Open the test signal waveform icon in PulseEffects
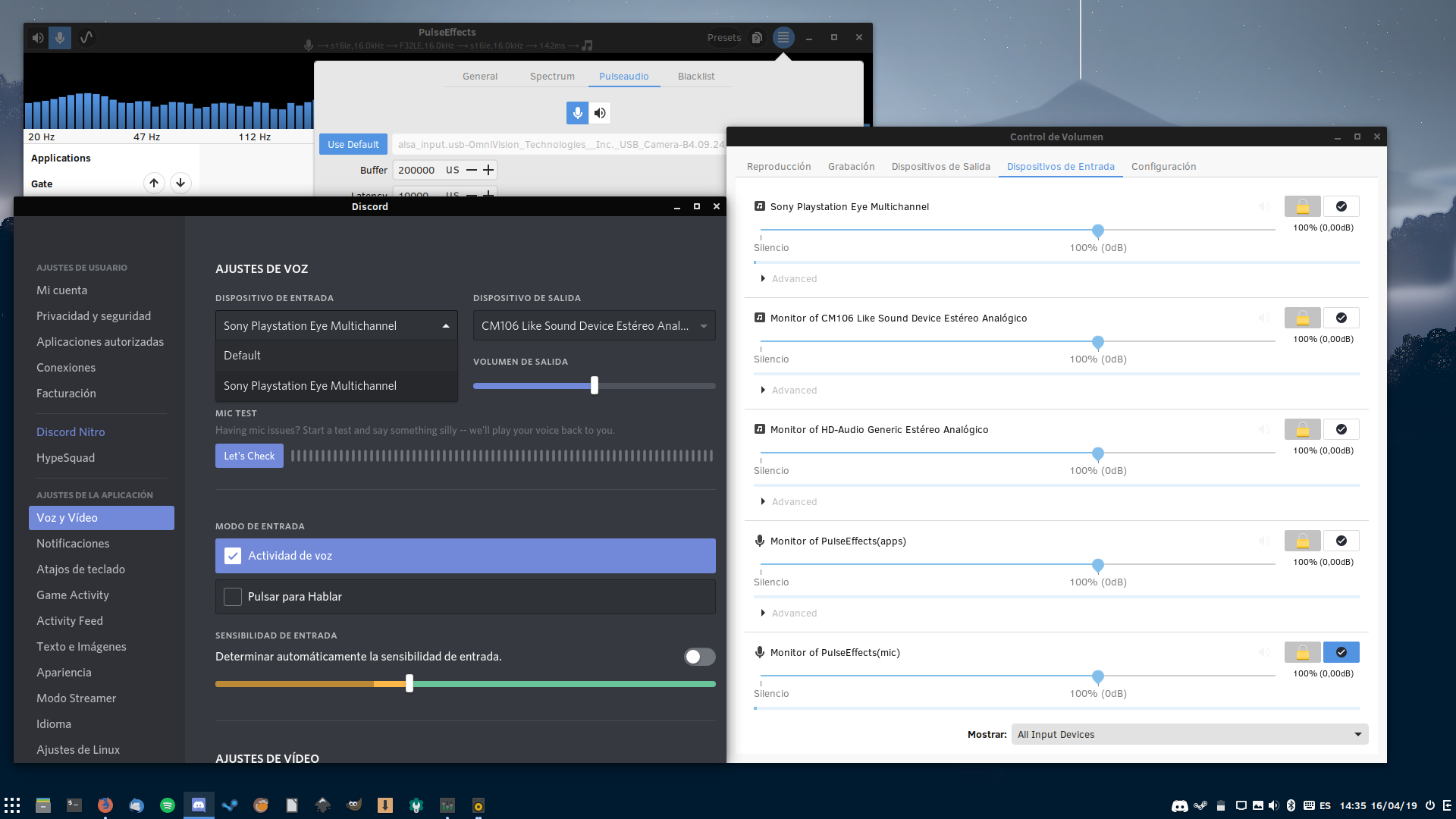The image size is (1456, 819). (x=86, y=37)
